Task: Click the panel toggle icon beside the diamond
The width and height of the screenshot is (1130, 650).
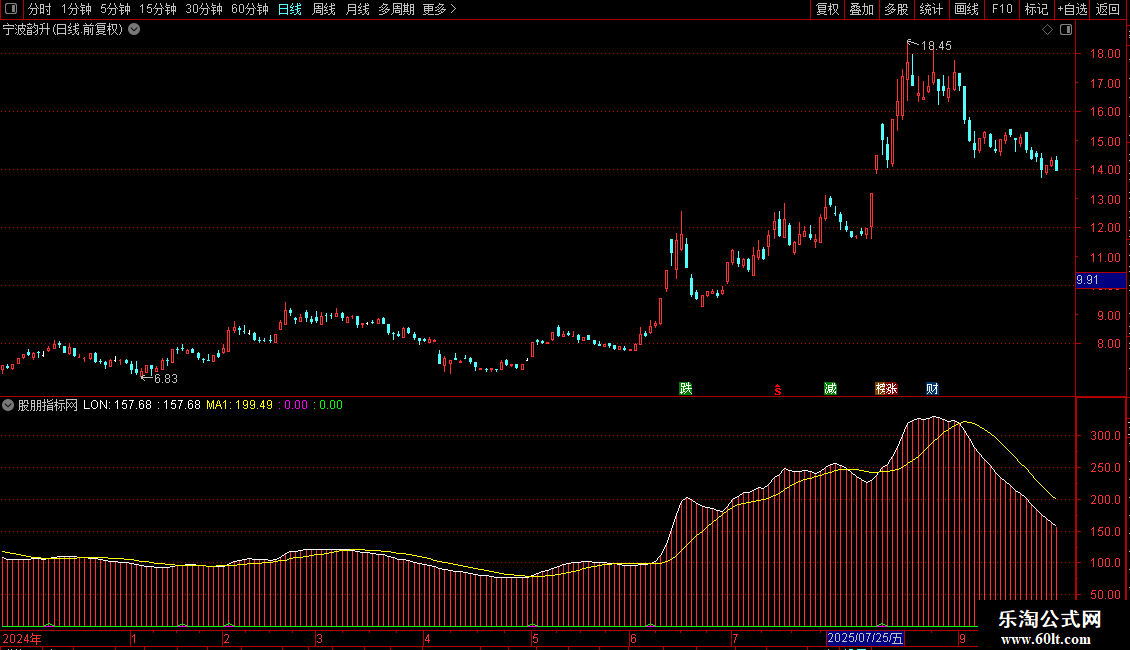Action: click(1064, 30)
